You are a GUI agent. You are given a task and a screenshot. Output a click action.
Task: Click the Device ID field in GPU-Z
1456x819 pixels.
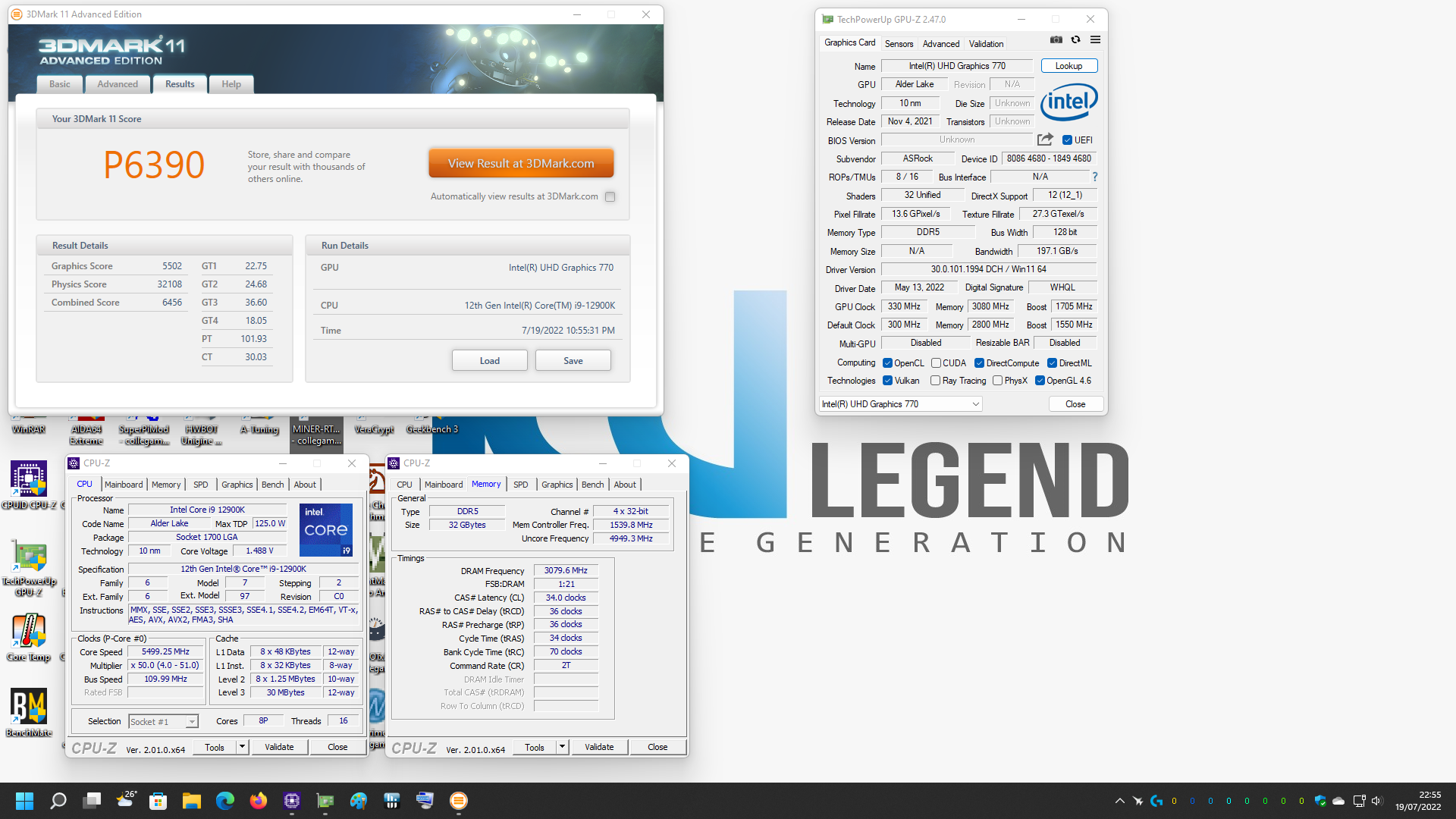pyautogui.click(x=1049, y=158)
